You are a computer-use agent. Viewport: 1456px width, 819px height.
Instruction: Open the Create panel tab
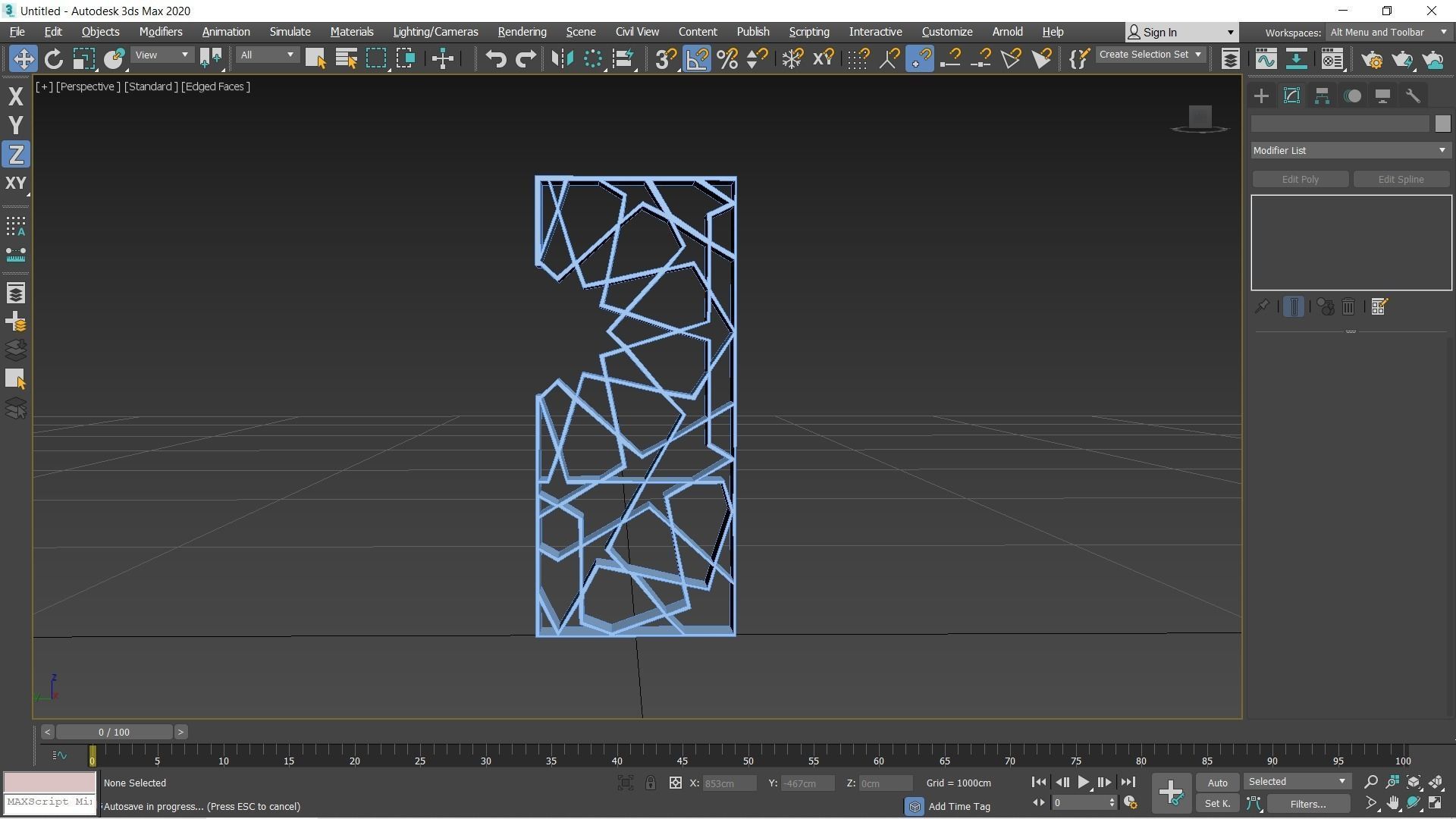1261,96
